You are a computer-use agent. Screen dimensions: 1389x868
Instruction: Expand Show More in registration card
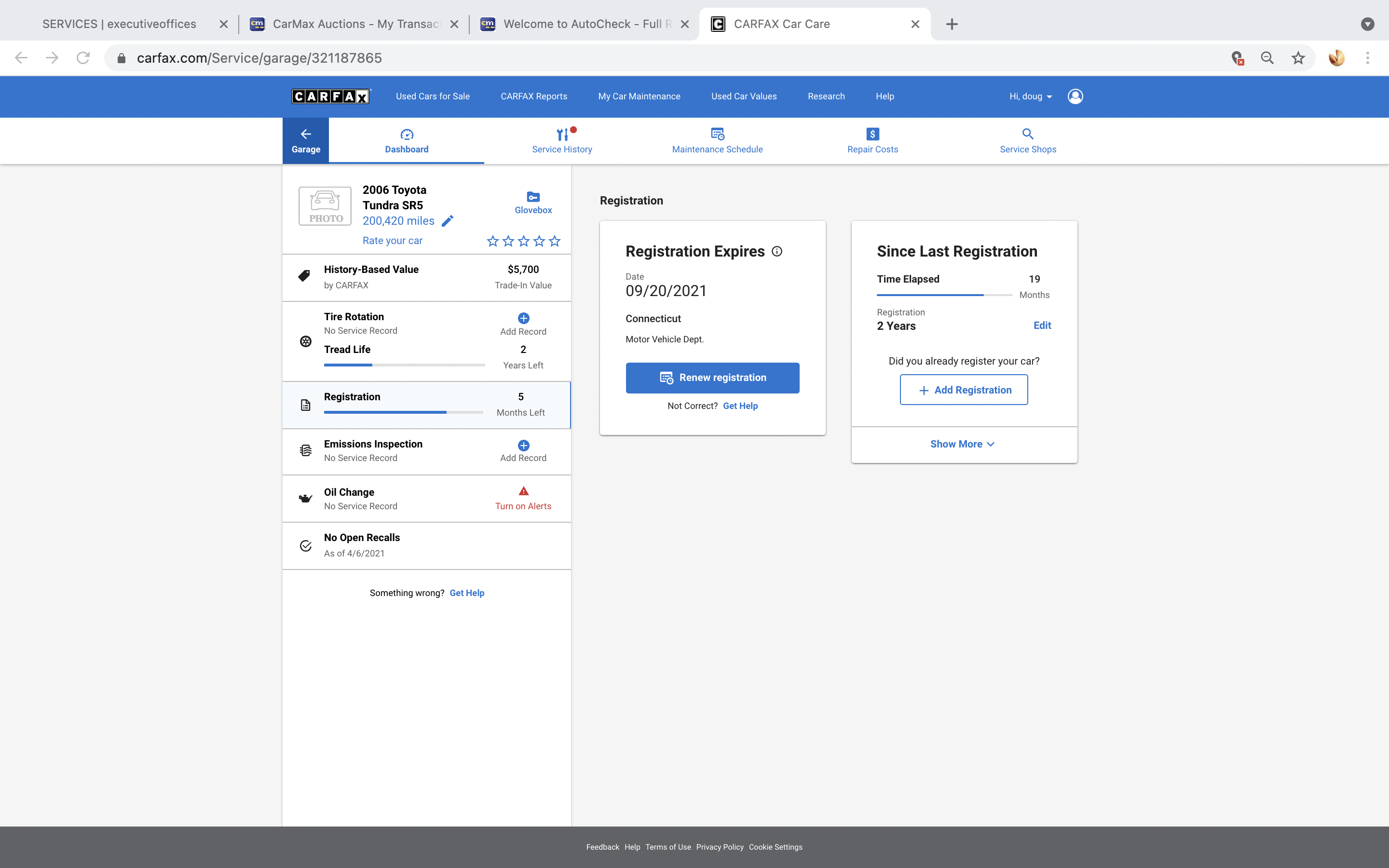coord(962,444)
